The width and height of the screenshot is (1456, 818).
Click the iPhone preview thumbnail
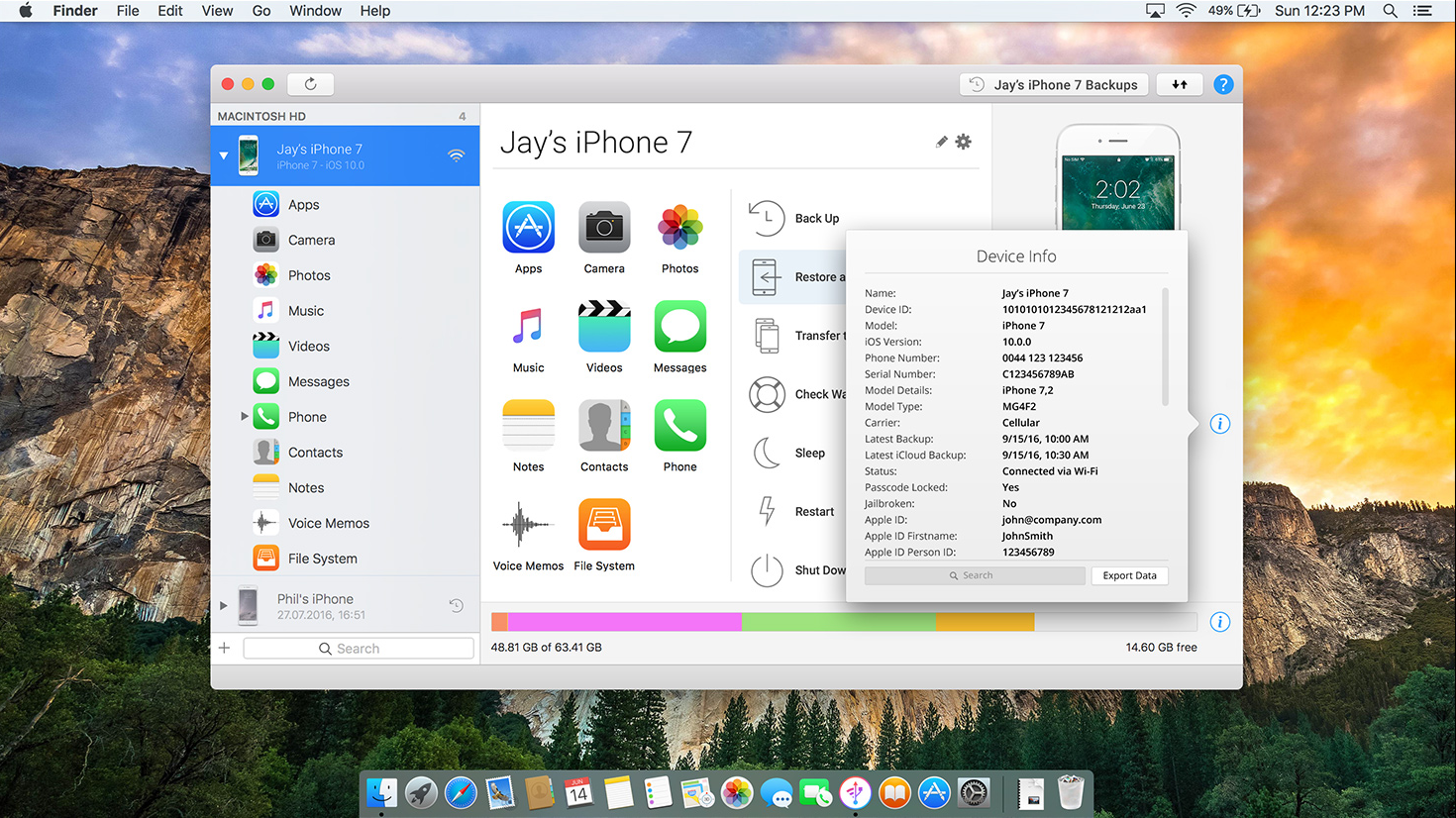click(x=1118, y=178)
